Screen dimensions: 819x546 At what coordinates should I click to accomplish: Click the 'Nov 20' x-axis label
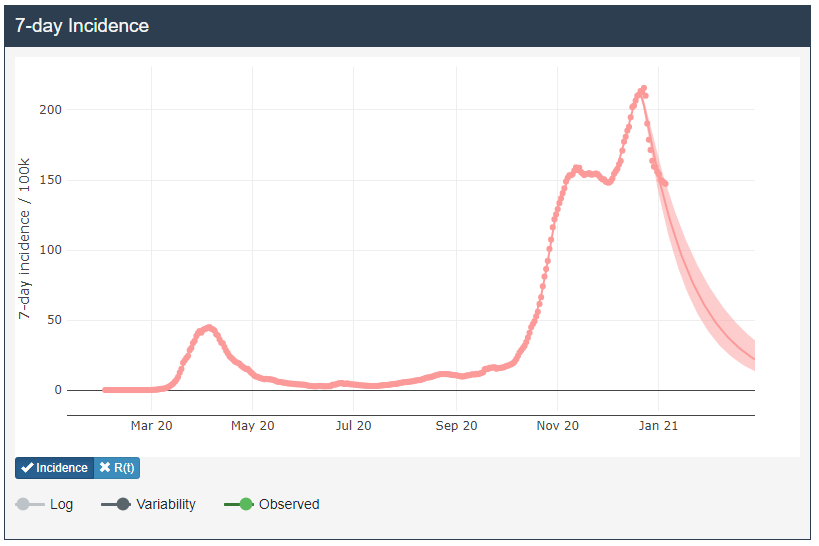point(557,426)
